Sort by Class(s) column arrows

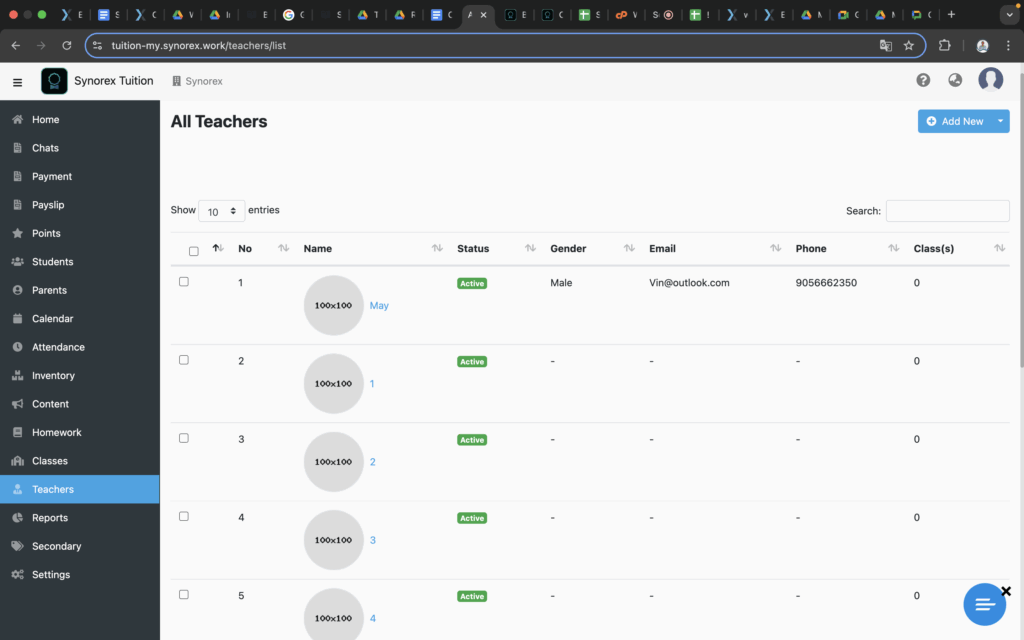coord(999,248)
